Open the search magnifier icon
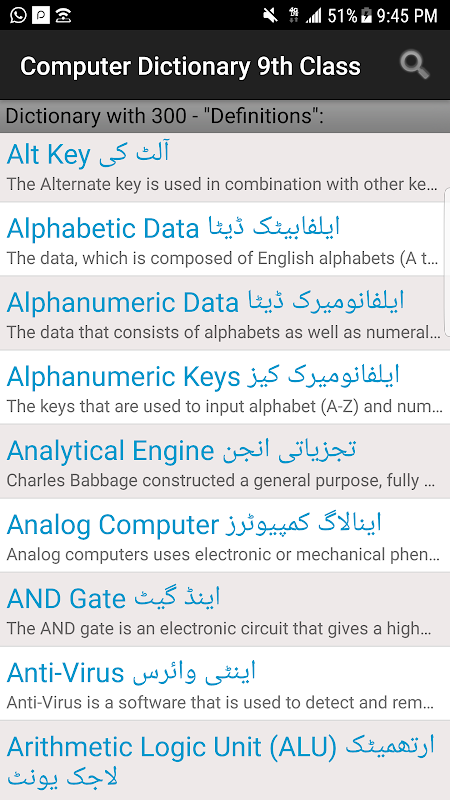The height and width of the screenshot is (800, 450). click(414, 66)
